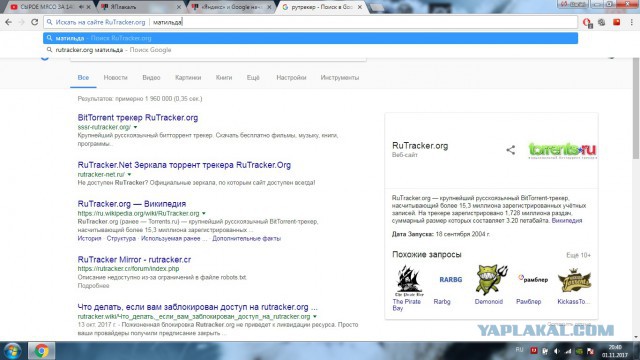
Task: Open the Ещё search category dropdown
Action: 253,78
